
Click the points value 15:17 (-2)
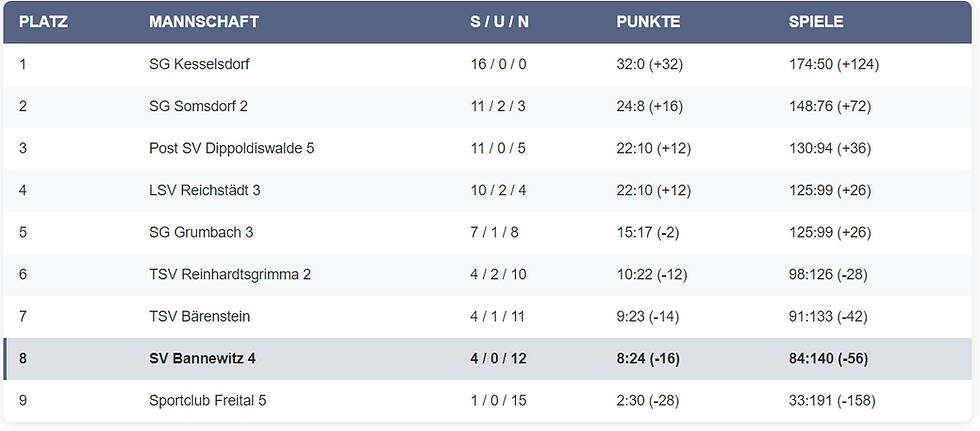click(648, 232)
